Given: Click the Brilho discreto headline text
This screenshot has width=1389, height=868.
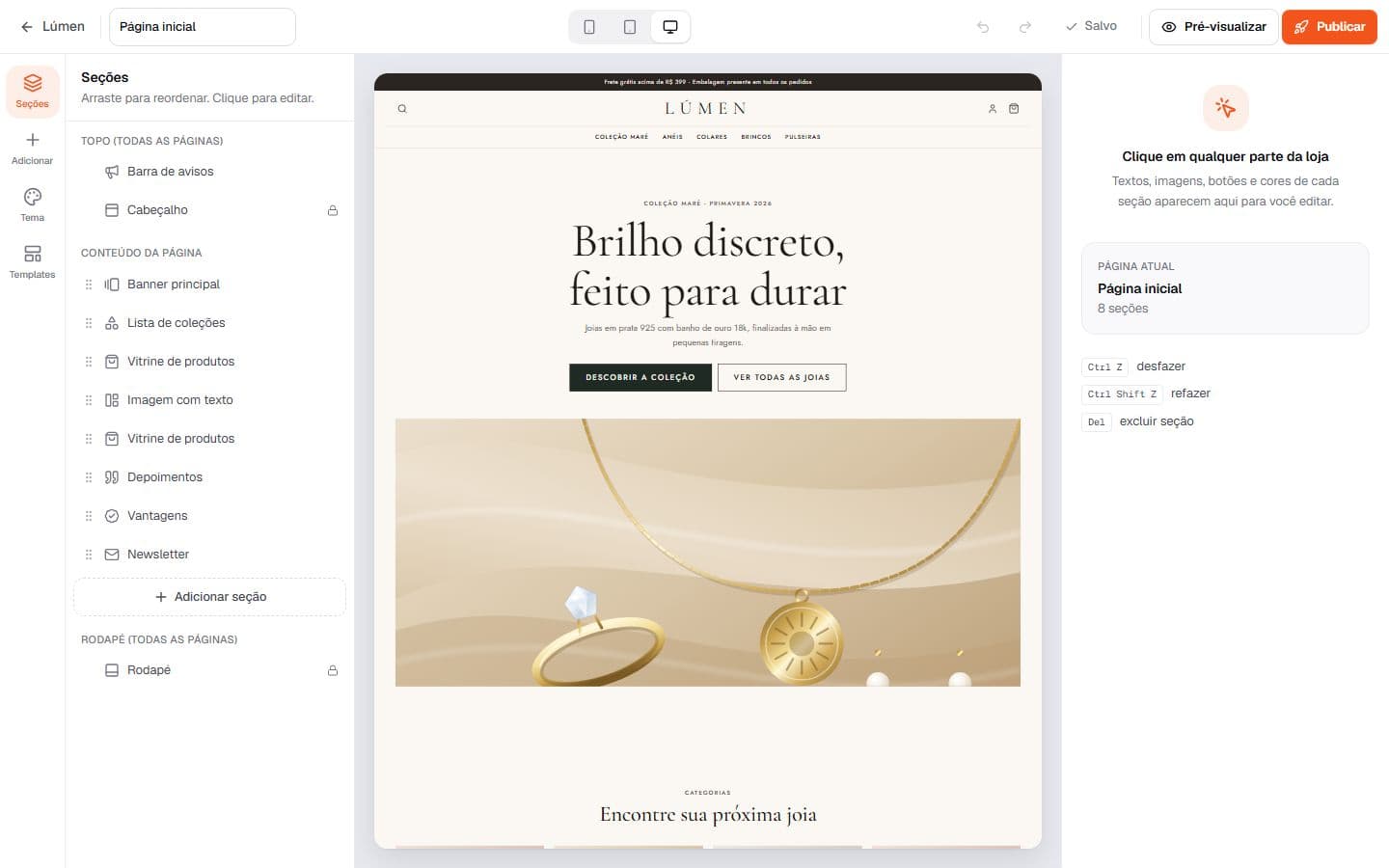Looking at the screenshot, I should [708, 266].
